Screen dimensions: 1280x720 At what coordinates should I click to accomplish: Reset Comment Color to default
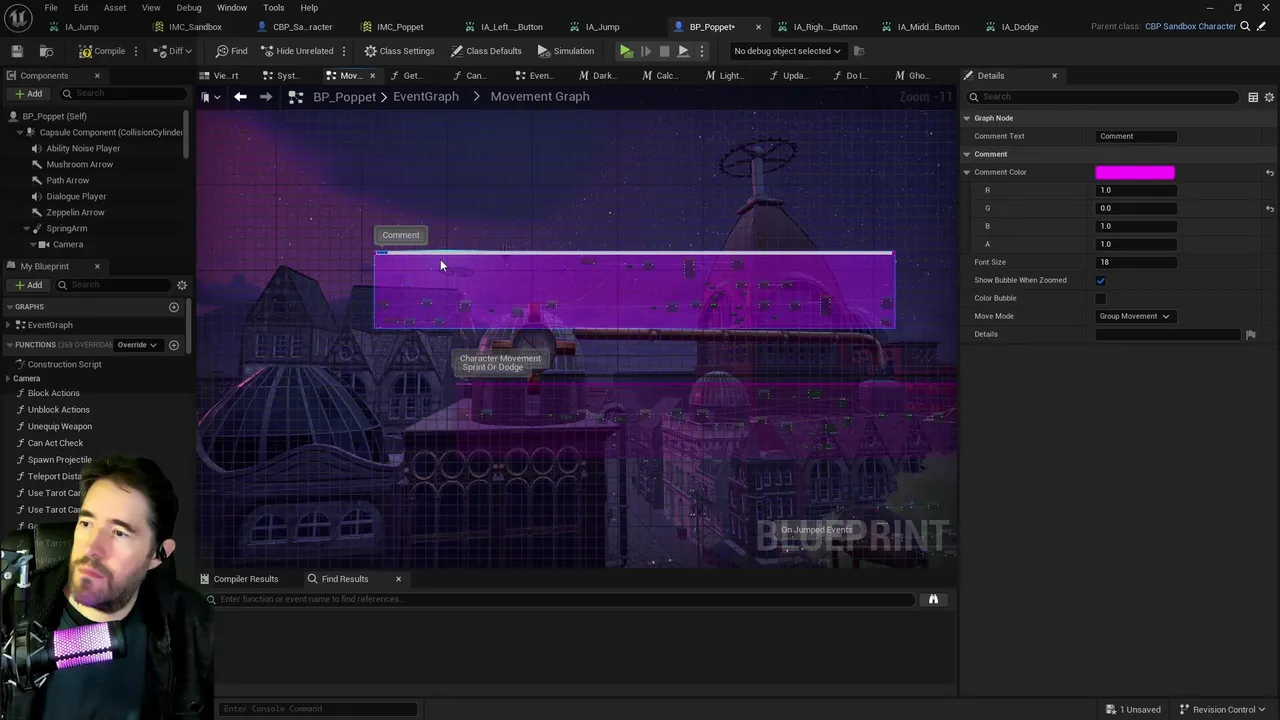coord(1270,173)
